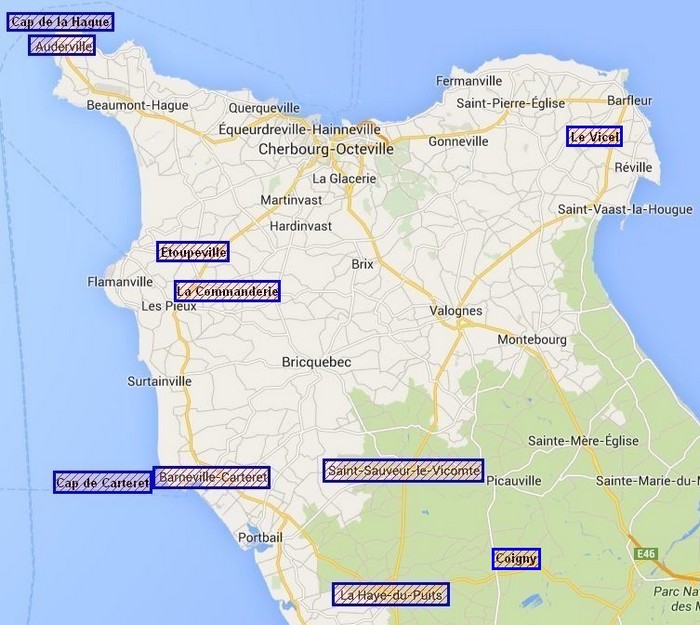This screenshot has height=625, width=700.
Task: Open the Auderville highlighted box
Action: coord(62,46)
